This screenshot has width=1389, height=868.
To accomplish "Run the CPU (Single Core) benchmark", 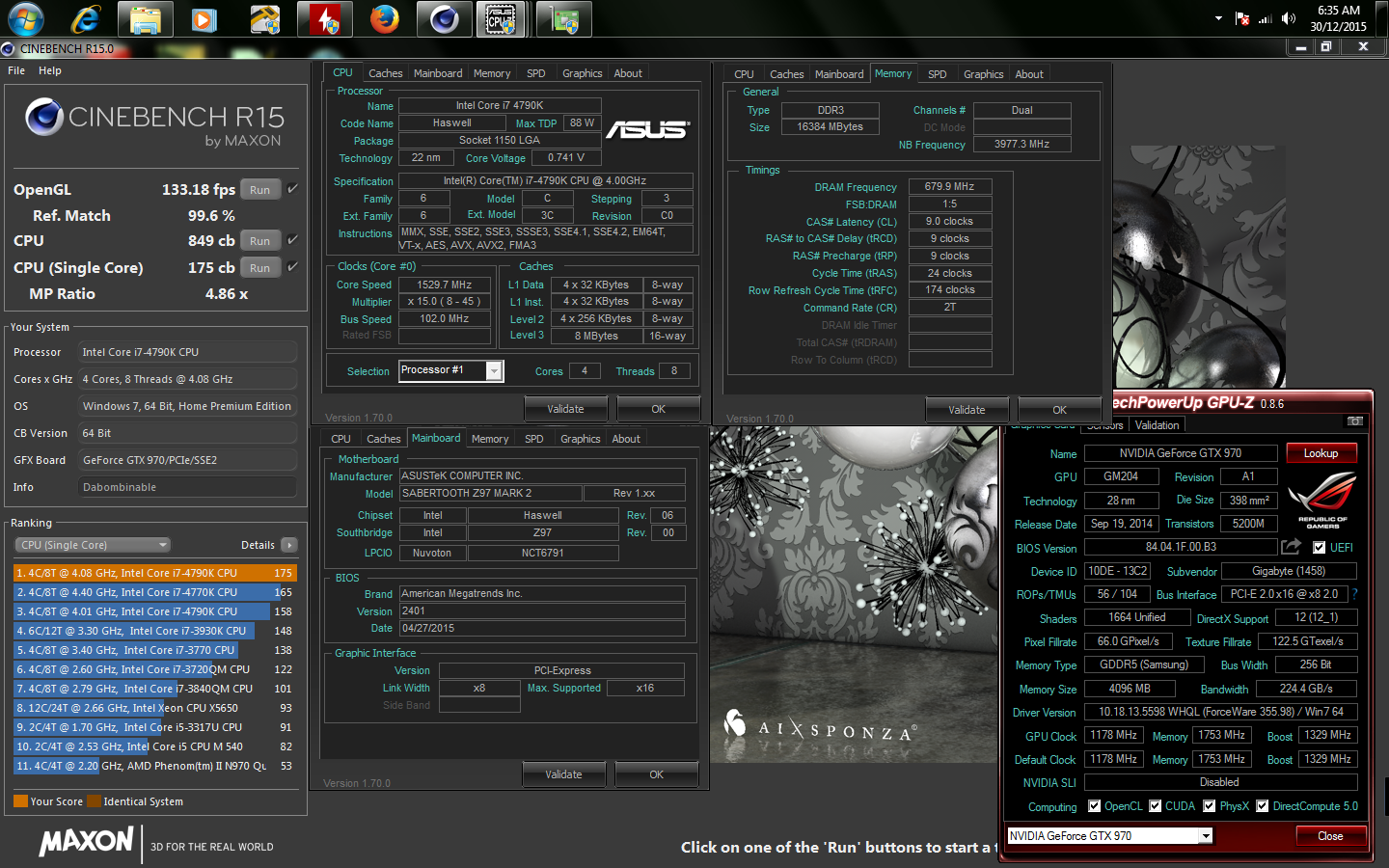I will [260, 267].
